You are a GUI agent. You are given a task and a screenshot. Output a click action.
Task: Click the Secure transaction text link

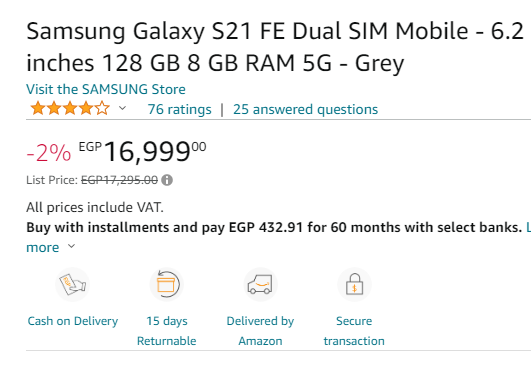[354, 331]
